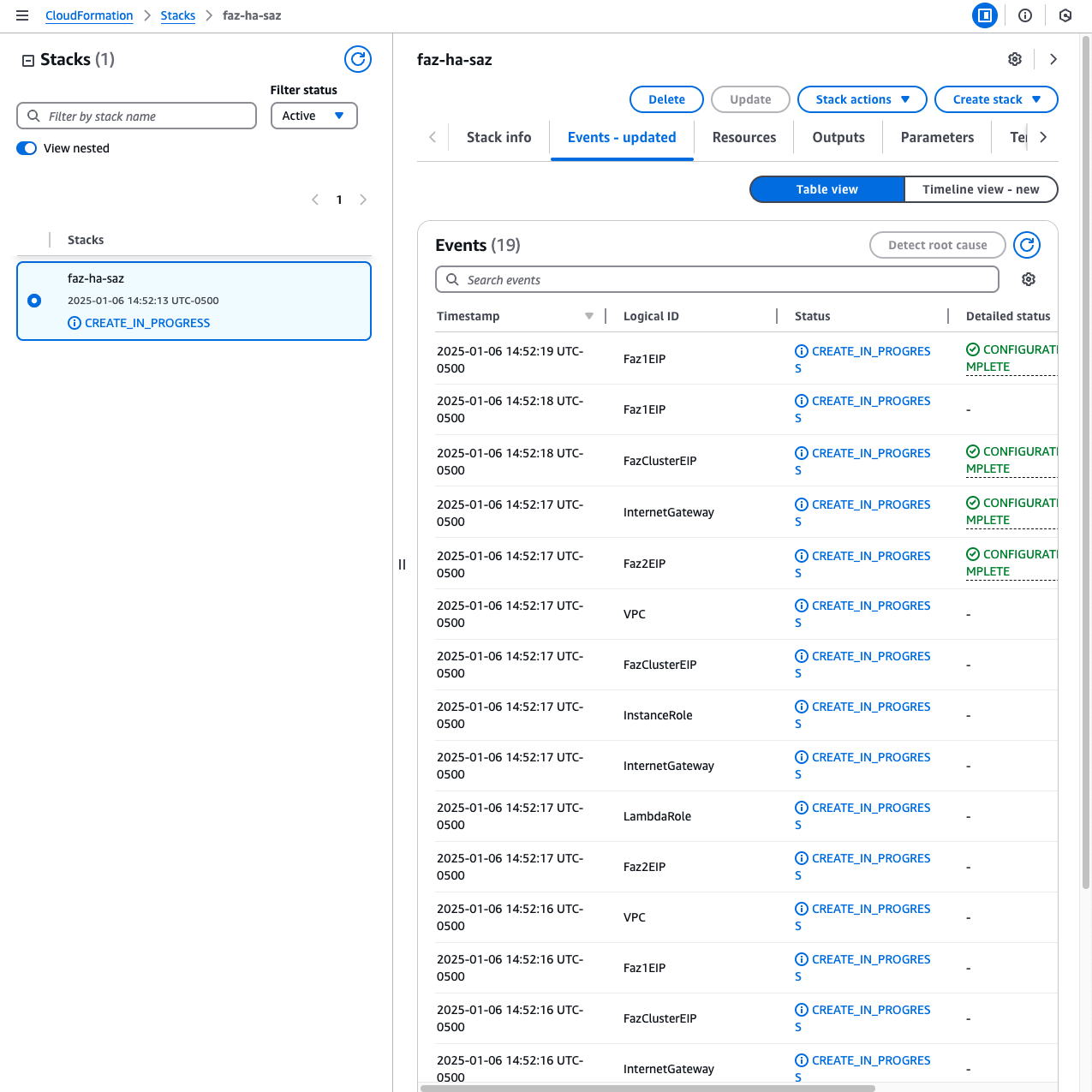The image size is (1092, 1092).
Task: Open the Create stack dropdown
Action: (x=996, y=99)
